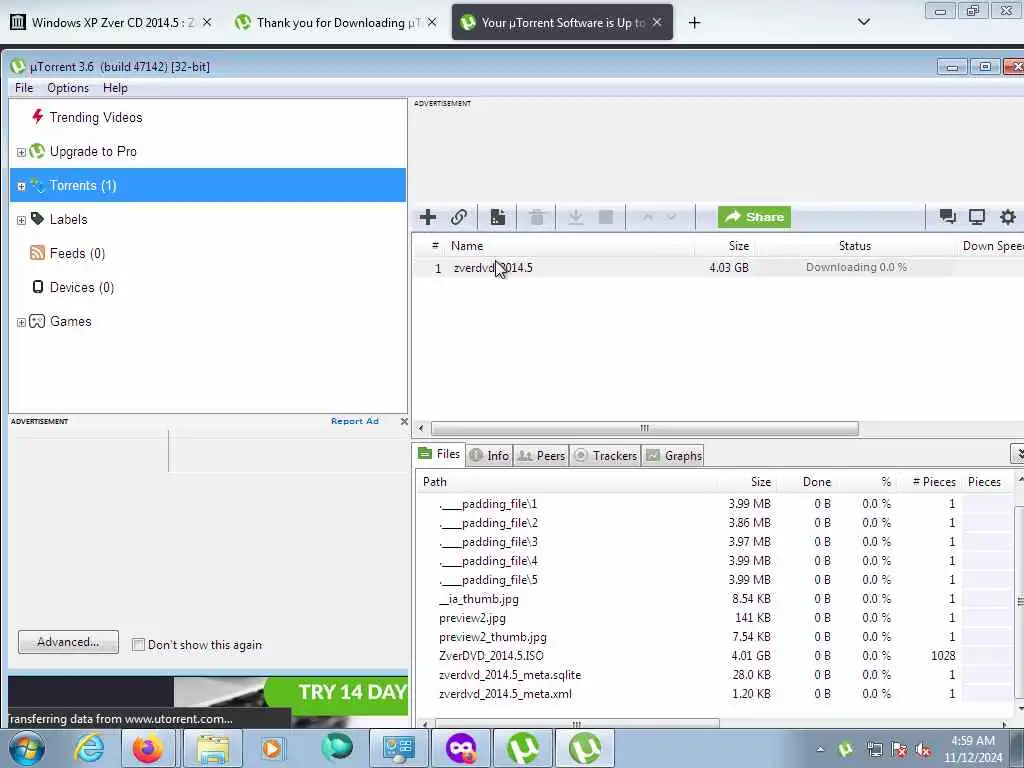The height and width of the screenshot is (768, 1024).
Task: Select ZverDVD_2014.5.ISO file row
Action: (715, 656)
